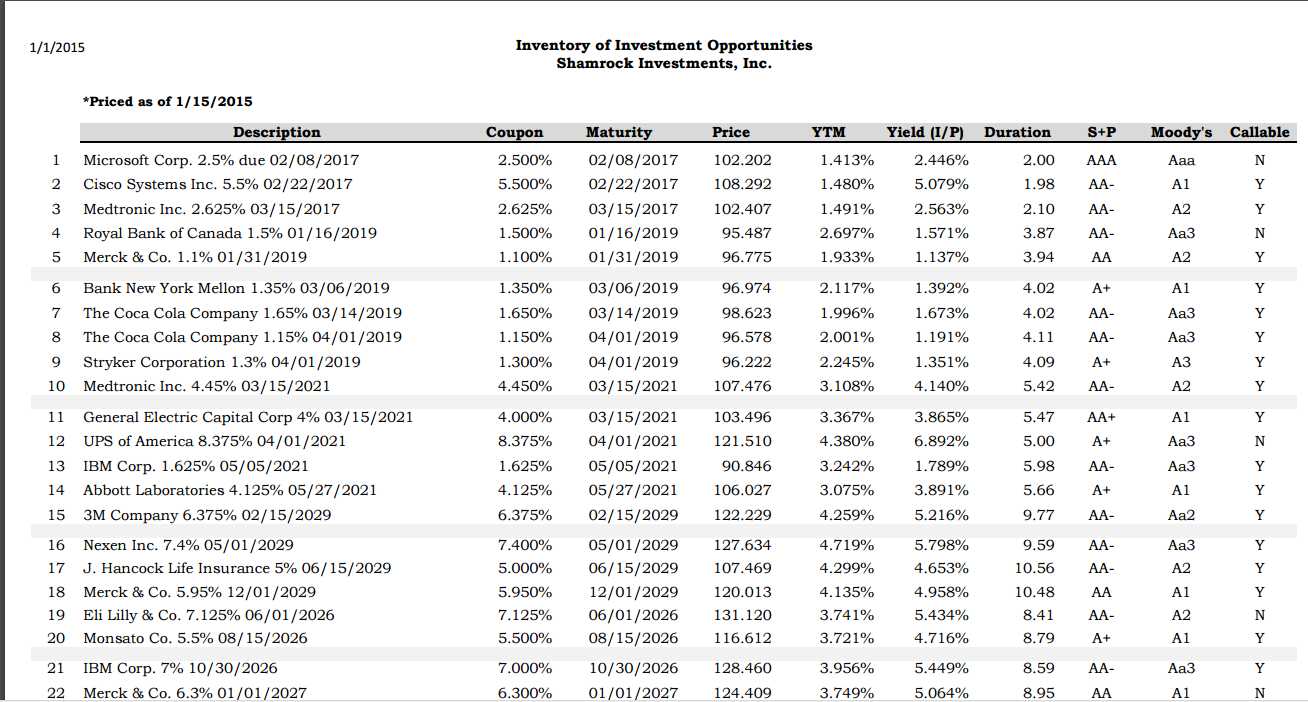Click the 'Priced as of 1/15/2015' note

coord(168,101)
